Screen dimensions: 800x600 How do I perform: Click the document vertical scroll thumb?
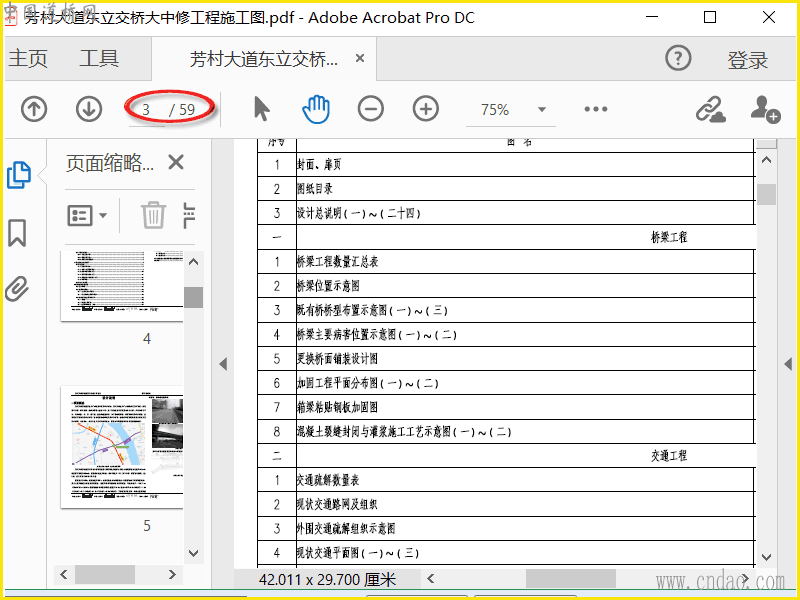click(766, 194)
